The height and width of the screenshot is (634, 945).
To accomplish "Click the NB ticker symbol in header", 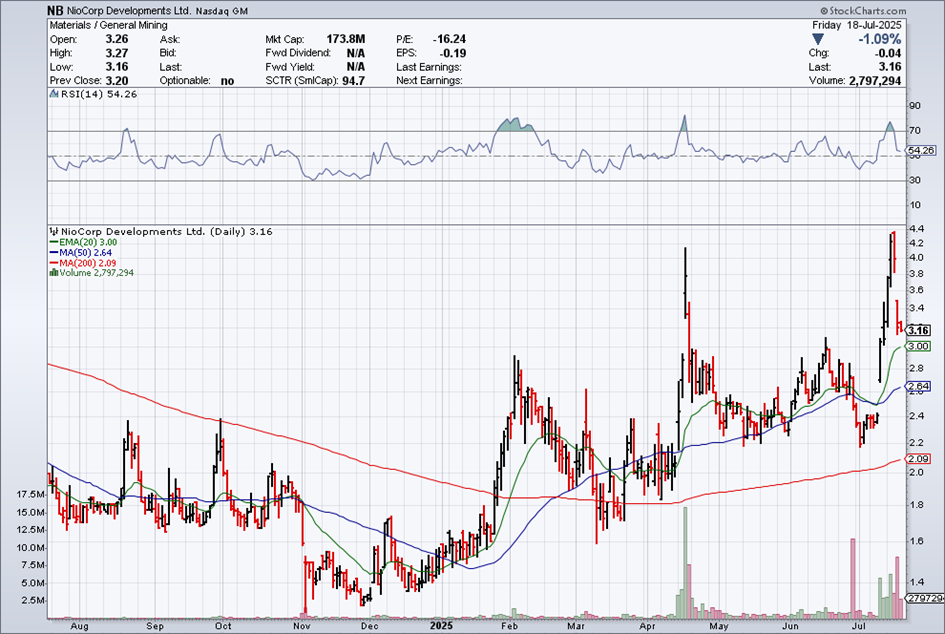I will tap(55, 11).
